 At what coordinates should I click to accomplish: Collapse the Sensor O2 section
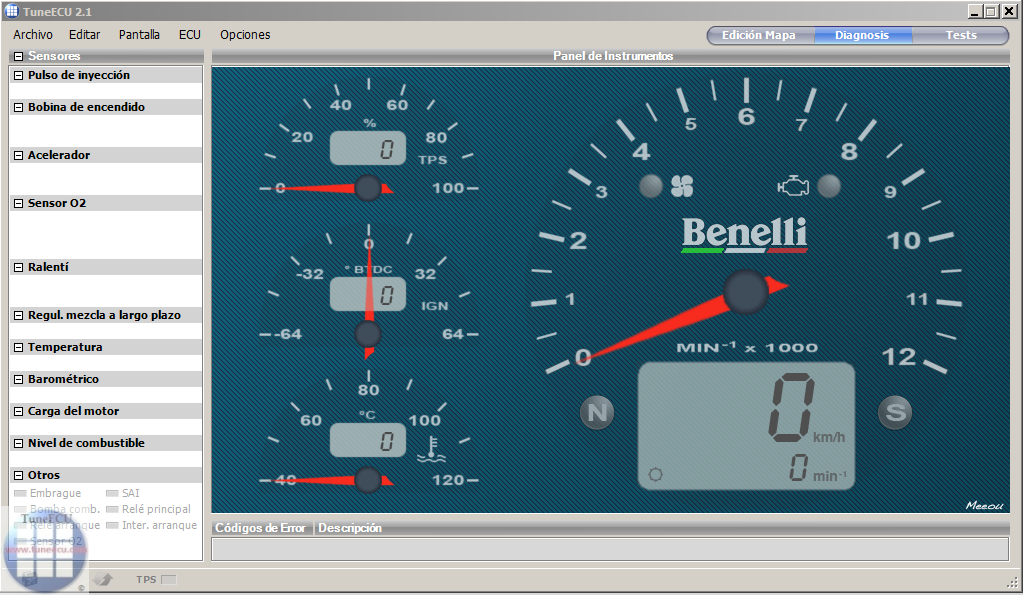click(x=19, y=203)
